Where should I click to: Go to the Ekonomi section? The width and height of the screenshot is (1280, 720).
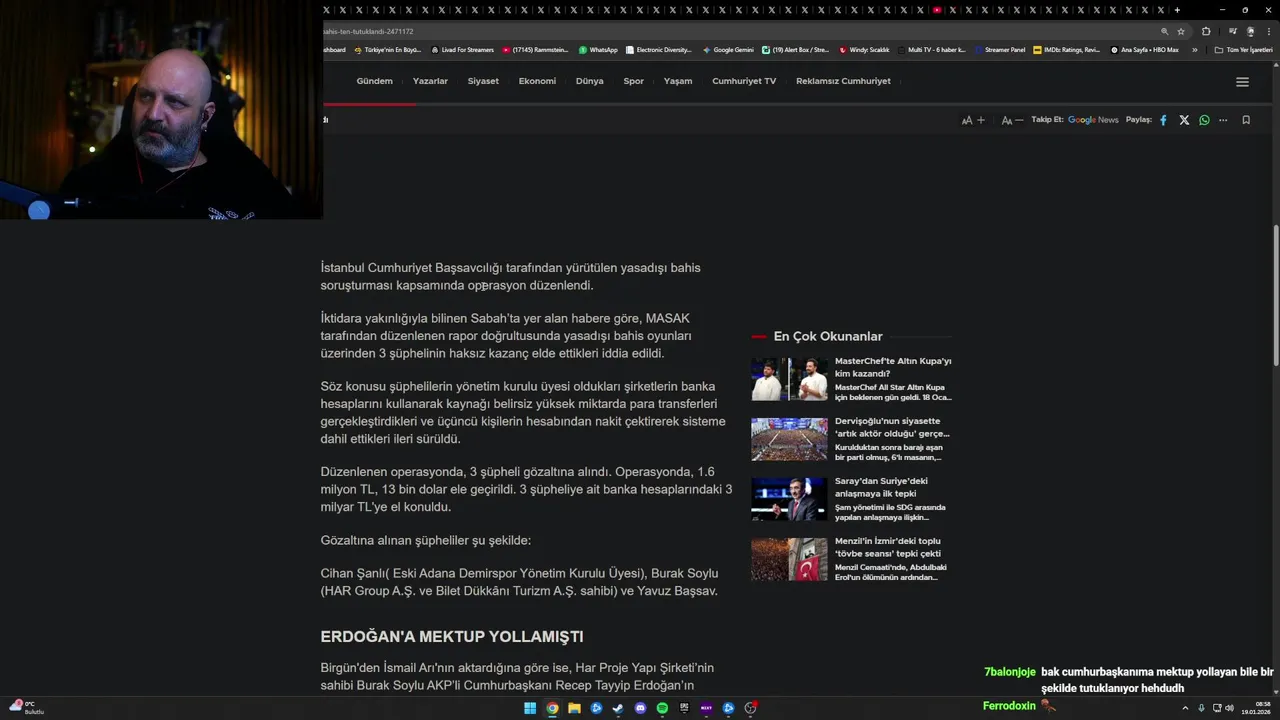pyautogui.click(x=537, y=81)
